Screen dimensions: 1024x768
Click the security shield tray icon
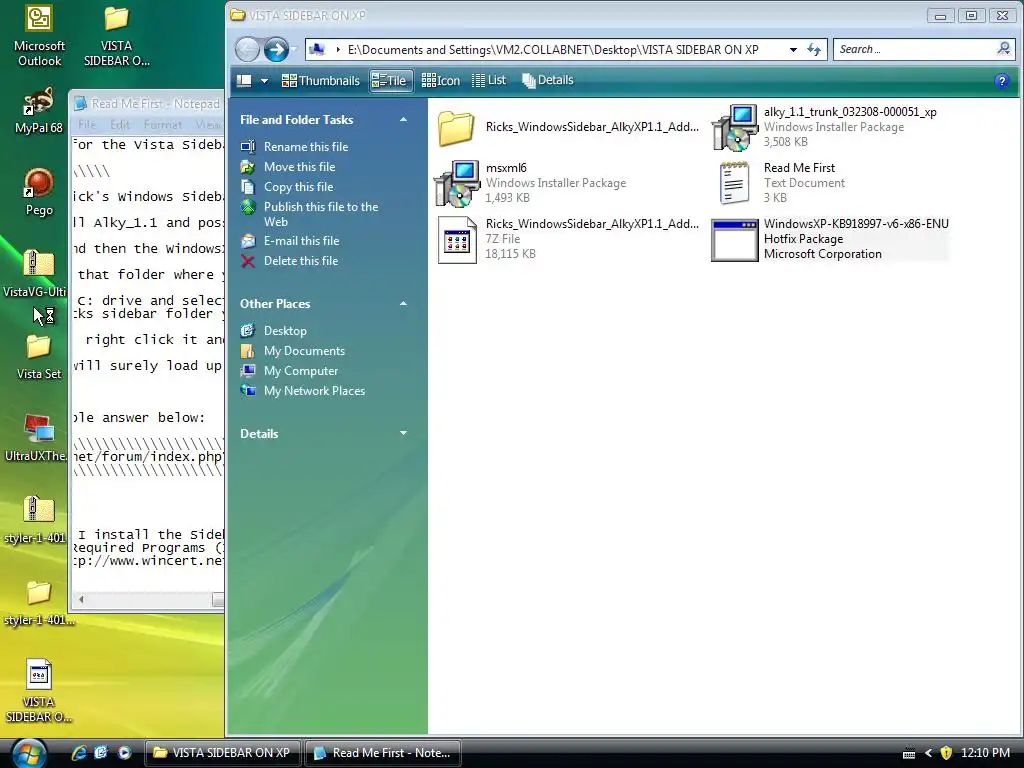(946, 753)
